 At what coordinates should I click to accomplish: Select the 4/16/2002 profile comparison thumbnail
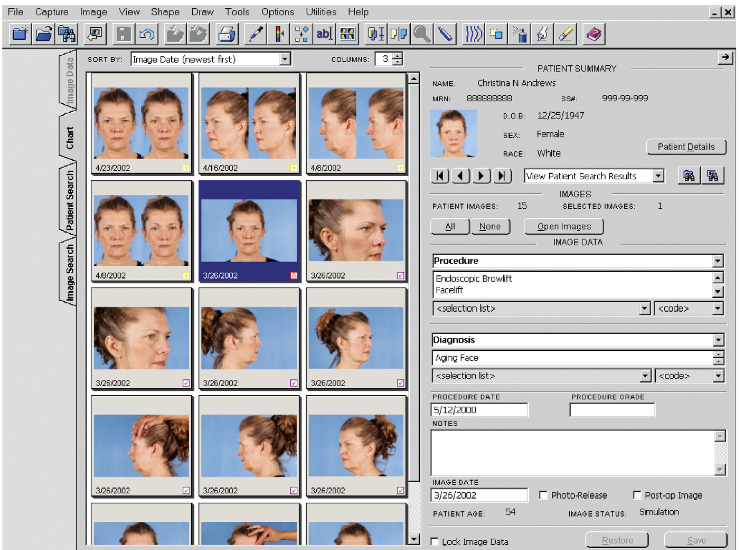tap(249, 124)
